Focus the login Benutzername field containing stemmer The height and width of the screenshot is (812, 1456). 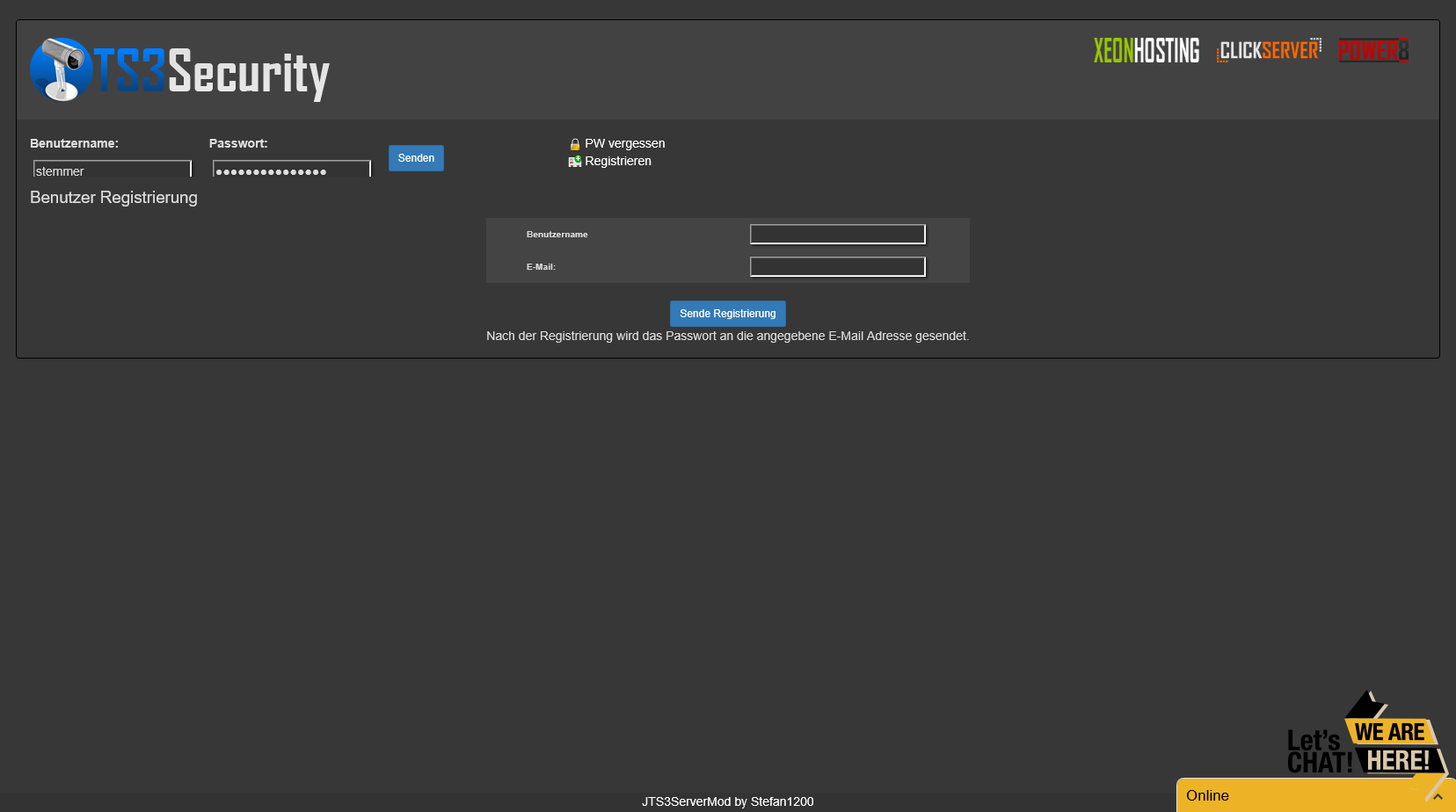(112, 170)
